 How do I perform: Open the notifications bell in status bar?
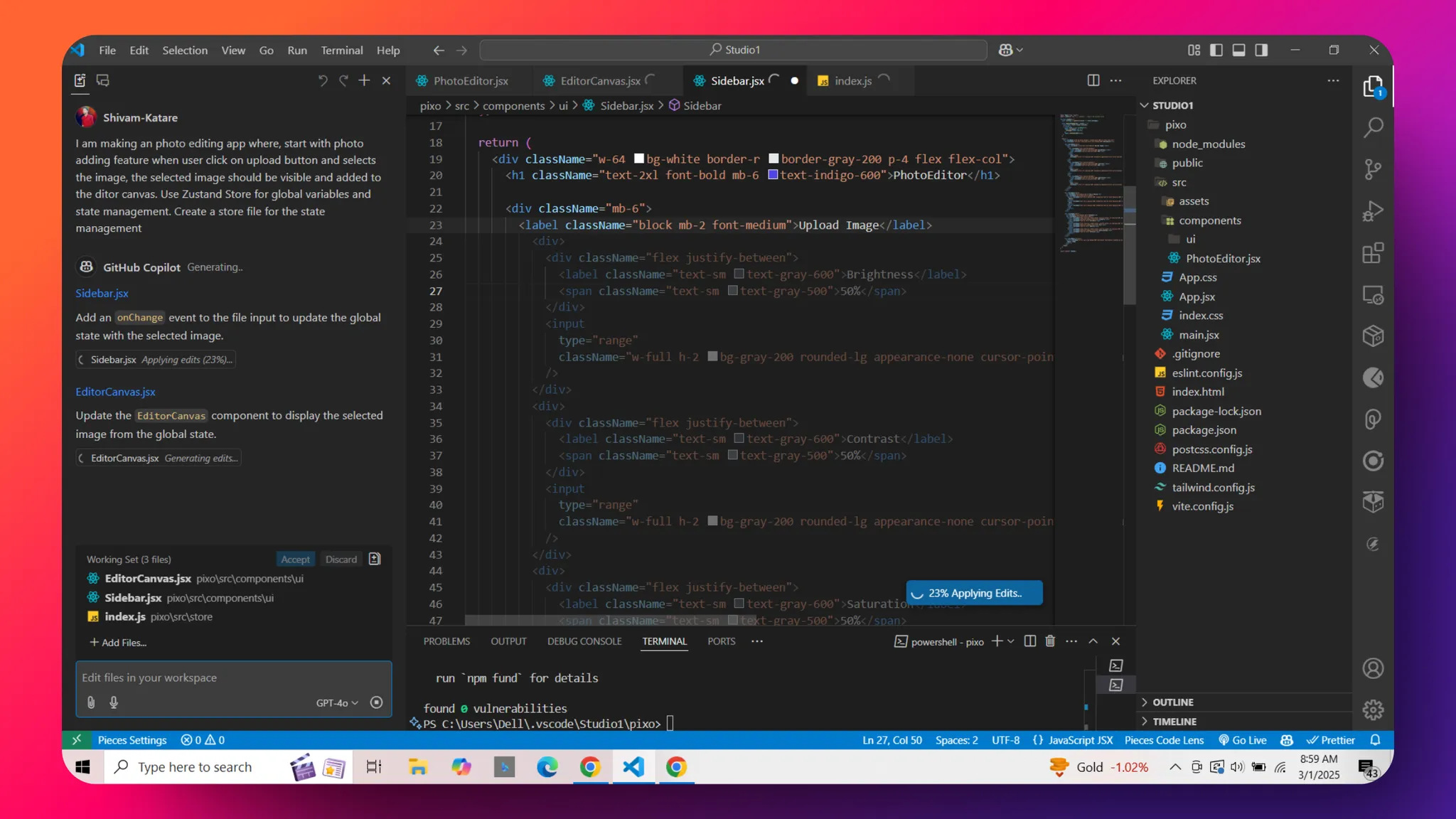pos(1375,740)
